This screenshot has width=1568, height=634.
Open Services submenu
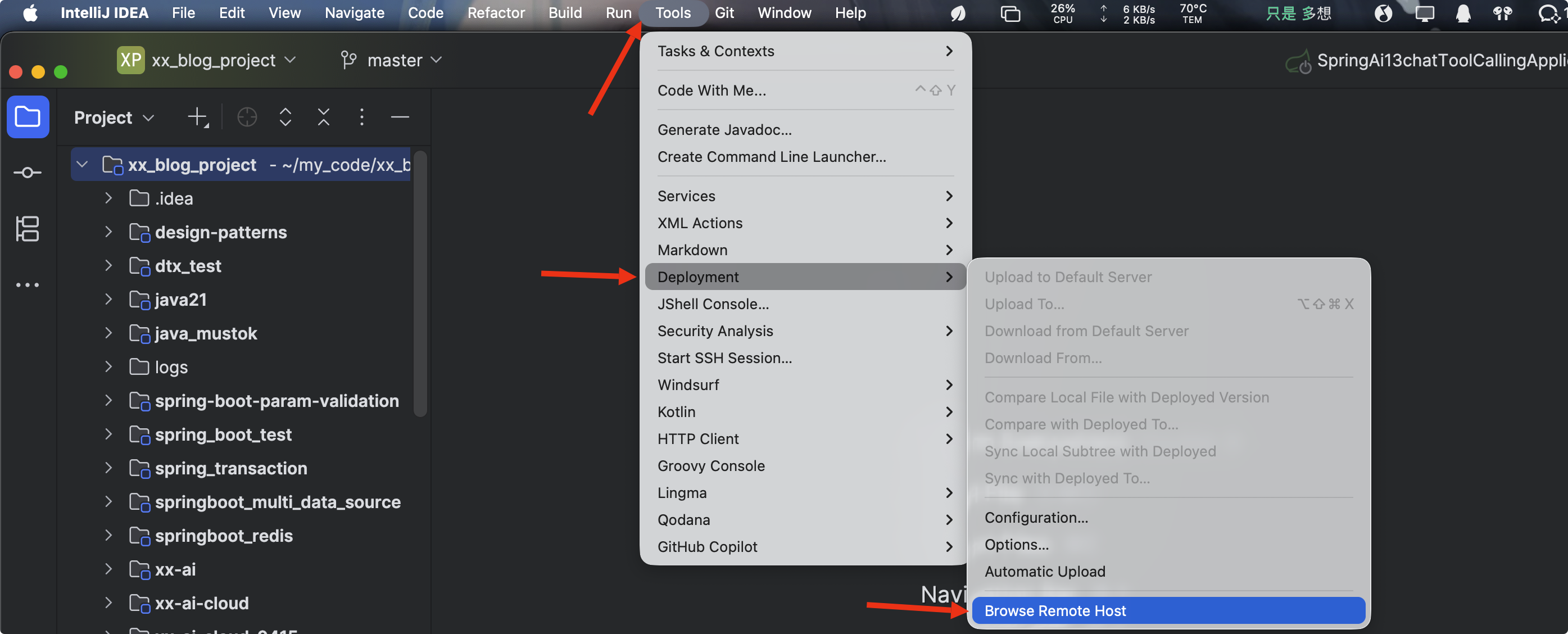[805, 196]
